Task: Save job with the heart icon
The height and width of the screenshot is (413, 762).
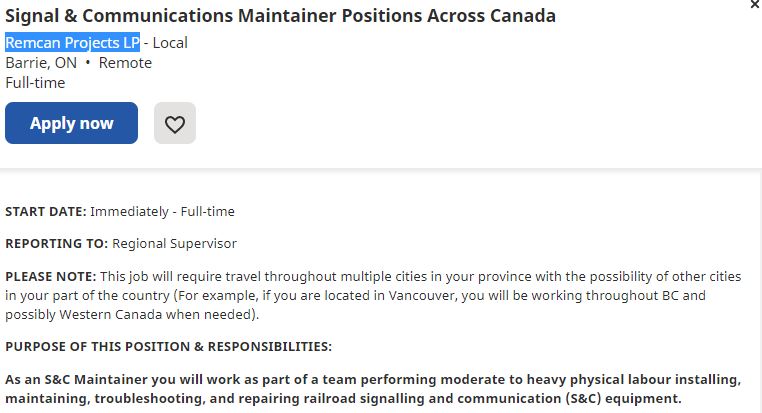Action: (x=175, y=124)
